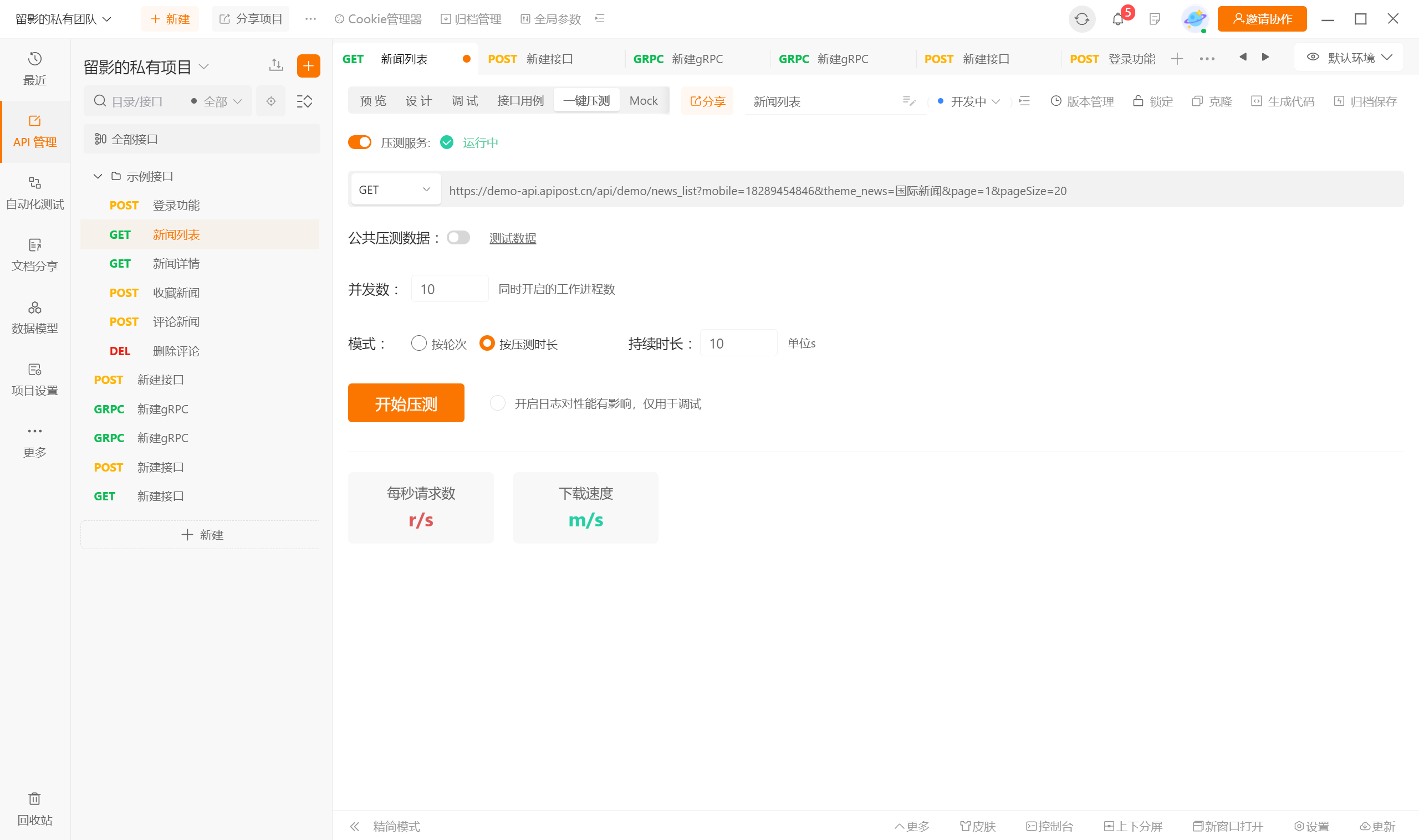Enable 公共压测数据 toggle
This screenshot has width=1419, height=840.
458,238
